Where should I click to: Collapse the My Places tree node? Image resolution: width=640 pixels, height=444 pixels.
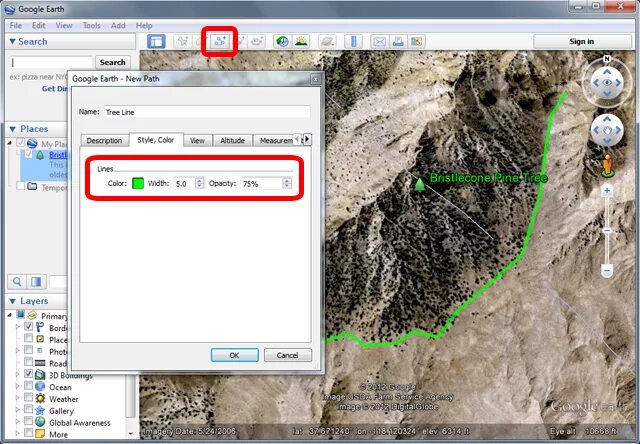click(10, 143)
